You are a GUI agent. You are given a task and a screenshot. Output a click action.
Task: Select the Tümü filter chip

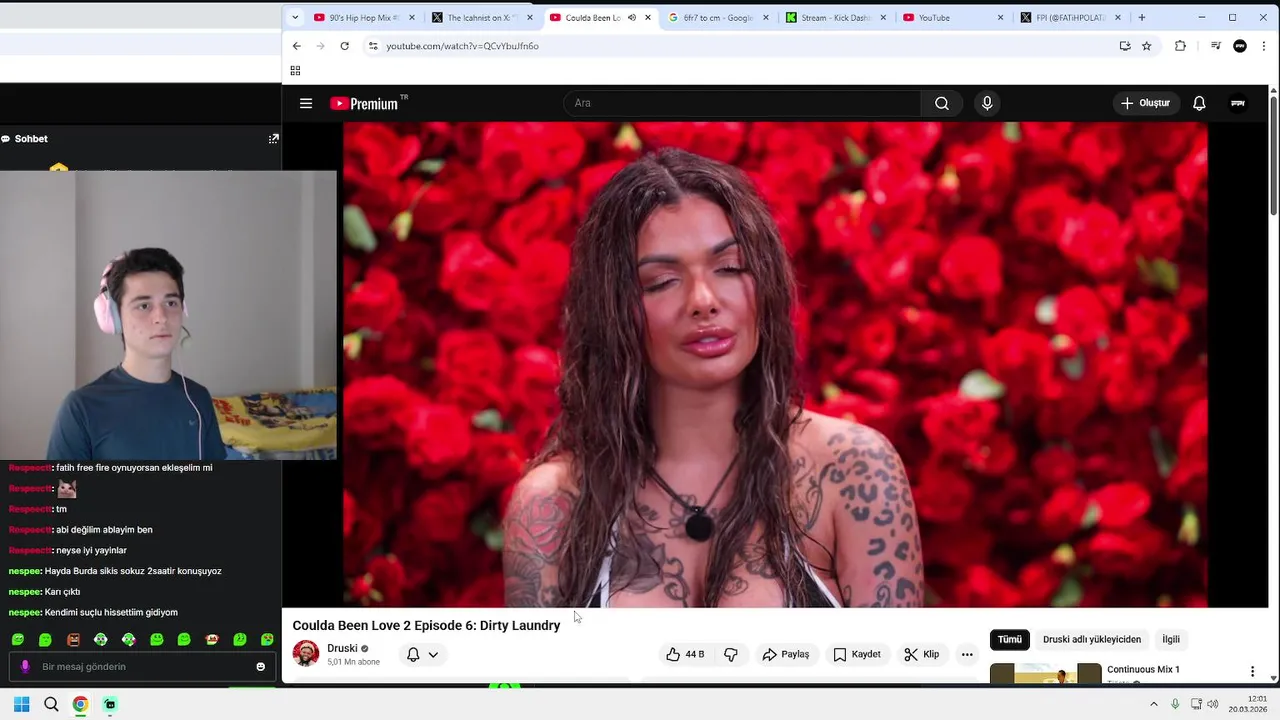tap(1010, 639)
